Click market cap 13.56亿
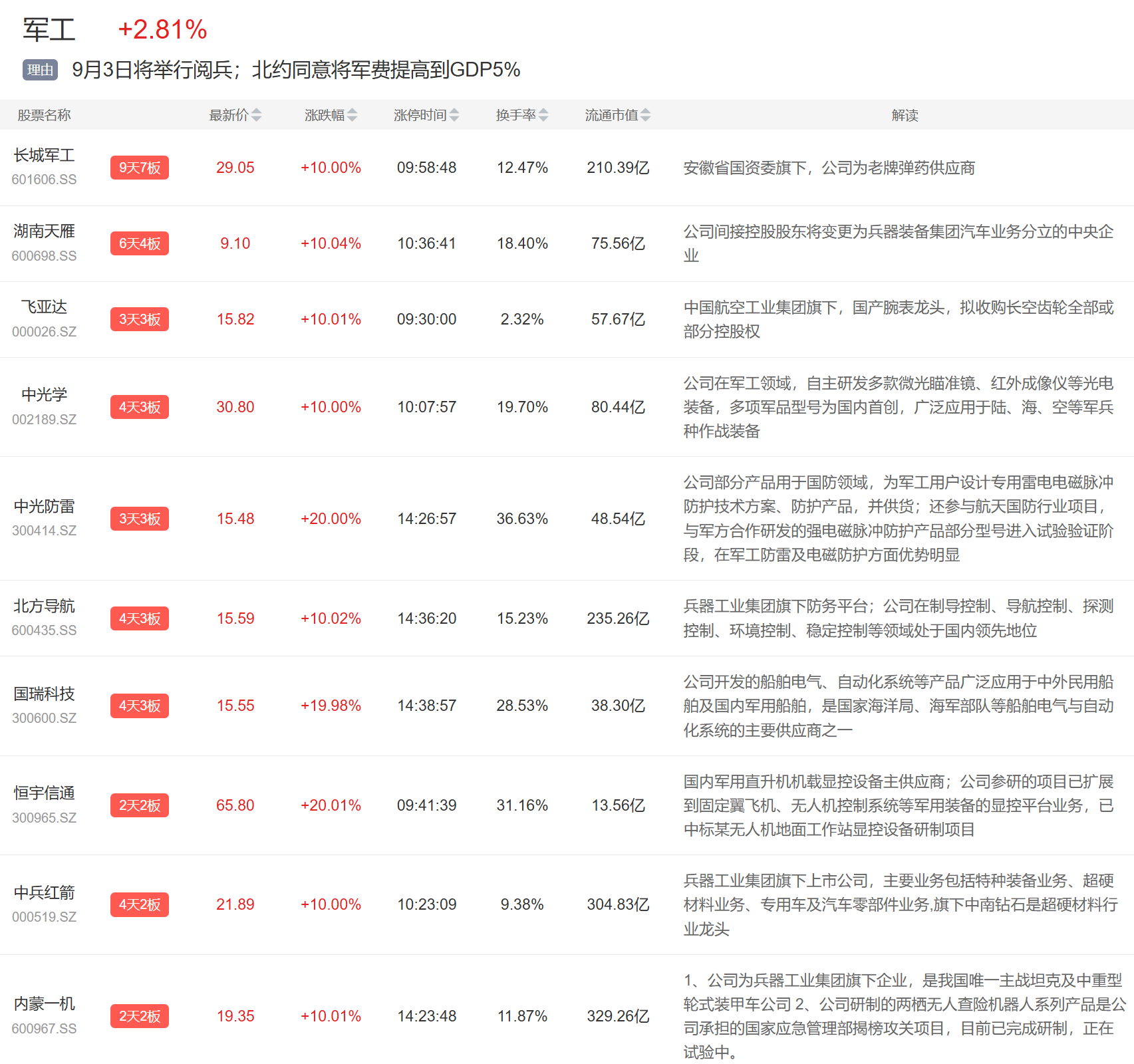 coord(618,805)
